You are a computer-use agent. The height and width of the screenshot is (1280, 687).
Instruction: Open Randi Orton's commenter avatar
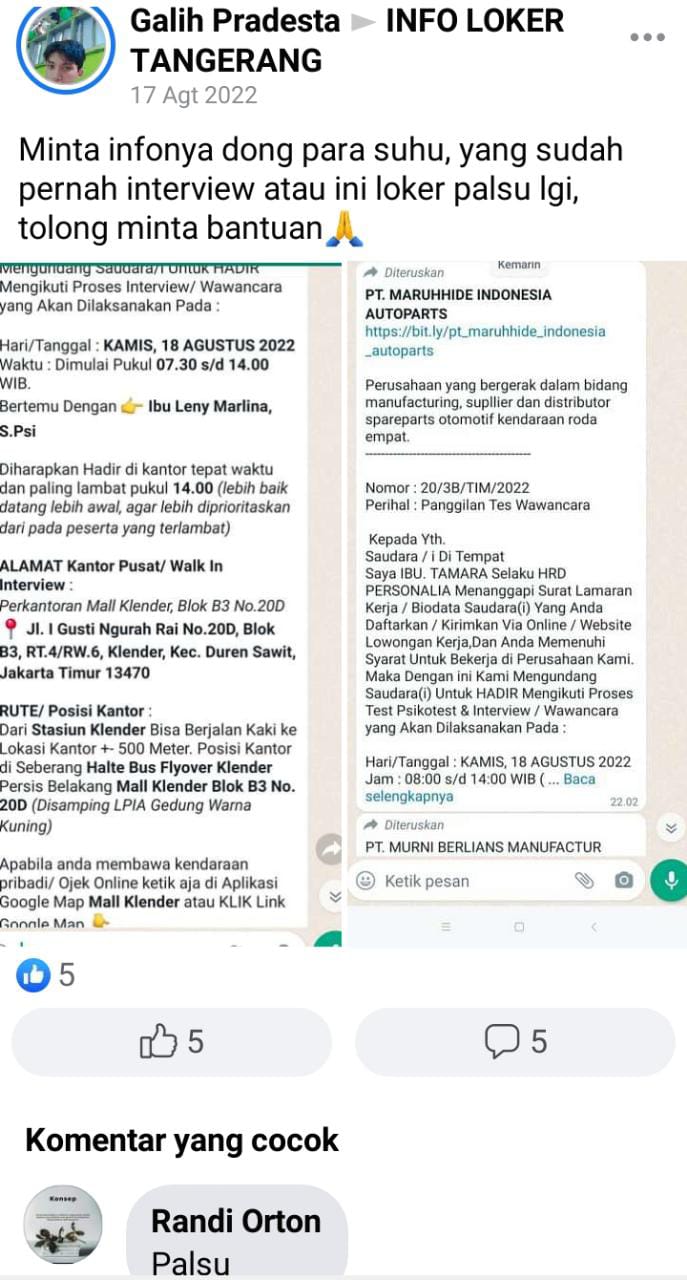[x=63, y=1225]
